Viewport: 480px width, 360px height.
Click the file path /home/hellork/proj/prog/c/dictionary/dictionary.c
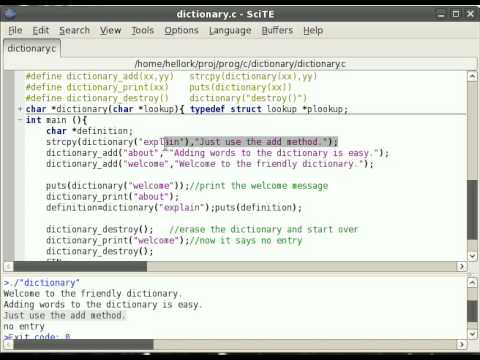pyautogui.click(x=240, y=64)
